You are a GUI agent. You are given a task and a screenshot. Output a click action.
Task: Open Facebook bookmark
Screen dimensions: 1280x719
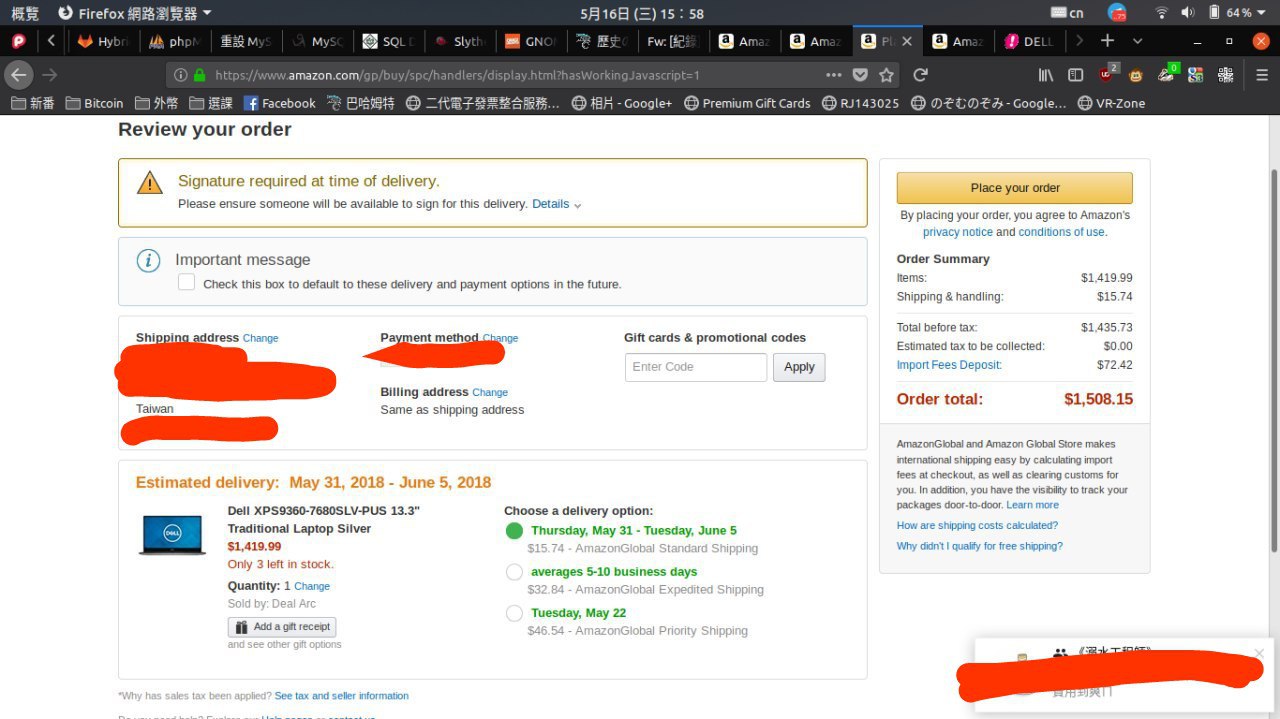[x=279, y=103]
